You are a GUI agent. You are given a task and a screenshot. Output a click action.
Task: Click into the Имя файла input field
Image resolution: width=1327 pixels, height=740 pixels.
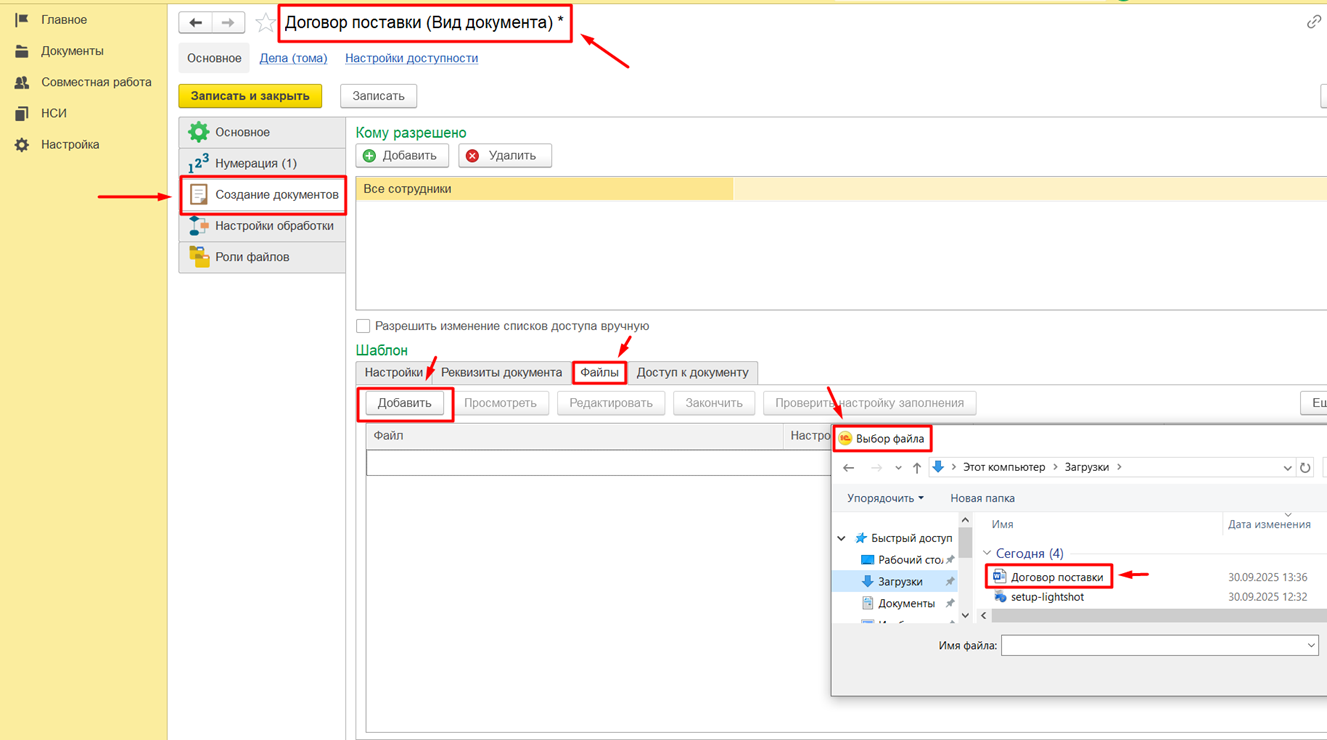tap(1151, 646)
